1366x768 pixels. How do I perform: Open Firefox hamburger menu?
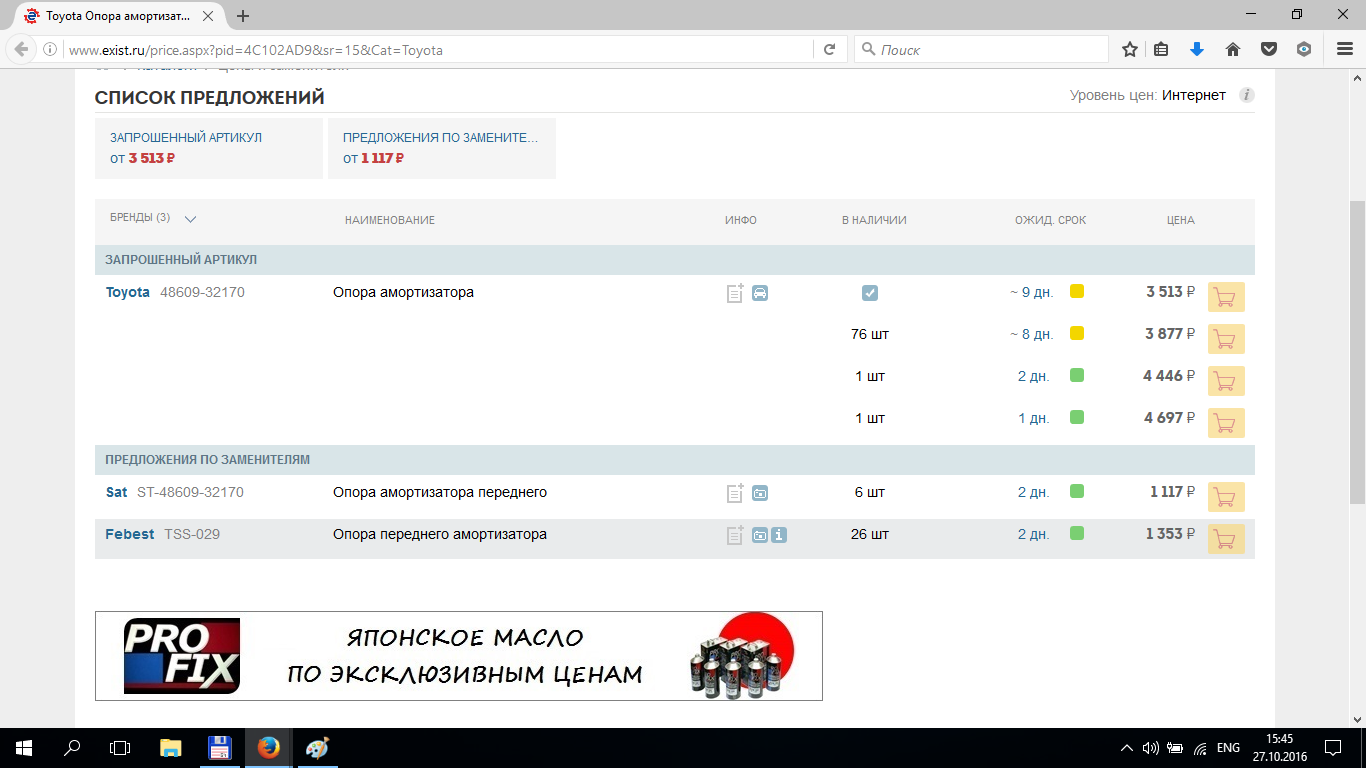pyautogui.click(x=1345, y=49)
